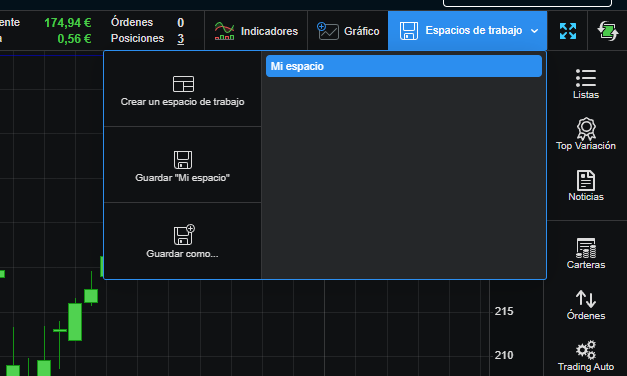
Task: Click the new chart icon beside Gráfico
Action: tap(328, 31)
